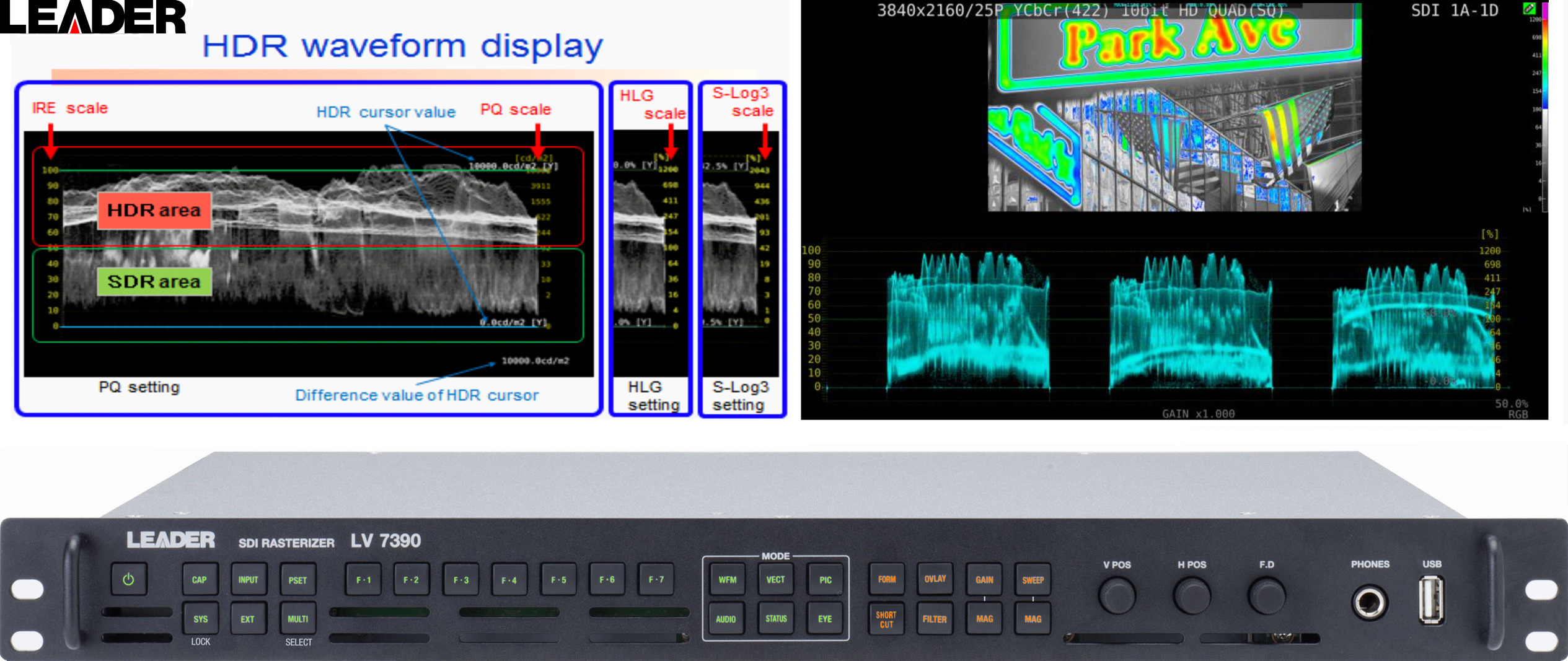Activate the AUDIO monitoring mode
This screenshot has width=1568, height=661.
coord(727,618)
